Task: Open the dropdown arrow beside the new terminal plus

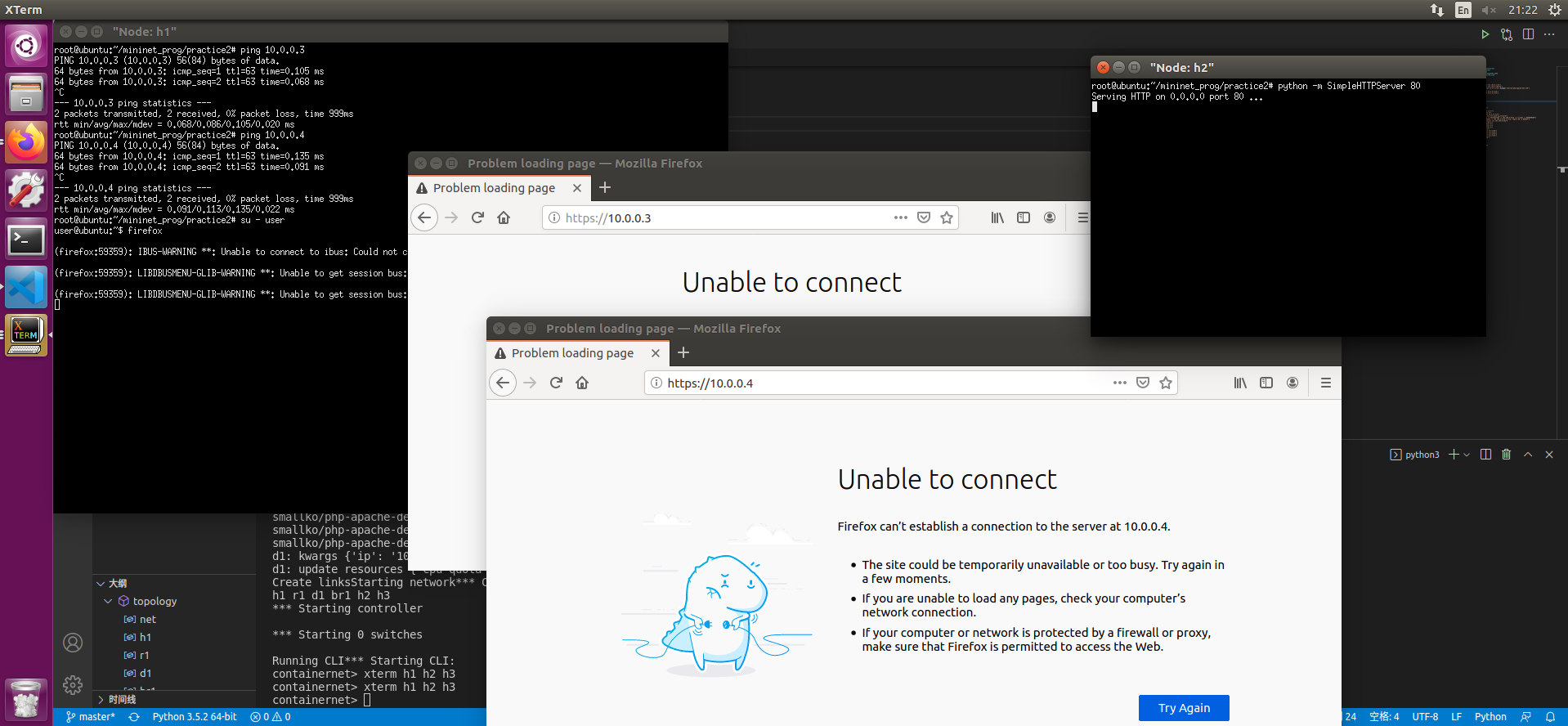Action: (x=1467, y=455)
